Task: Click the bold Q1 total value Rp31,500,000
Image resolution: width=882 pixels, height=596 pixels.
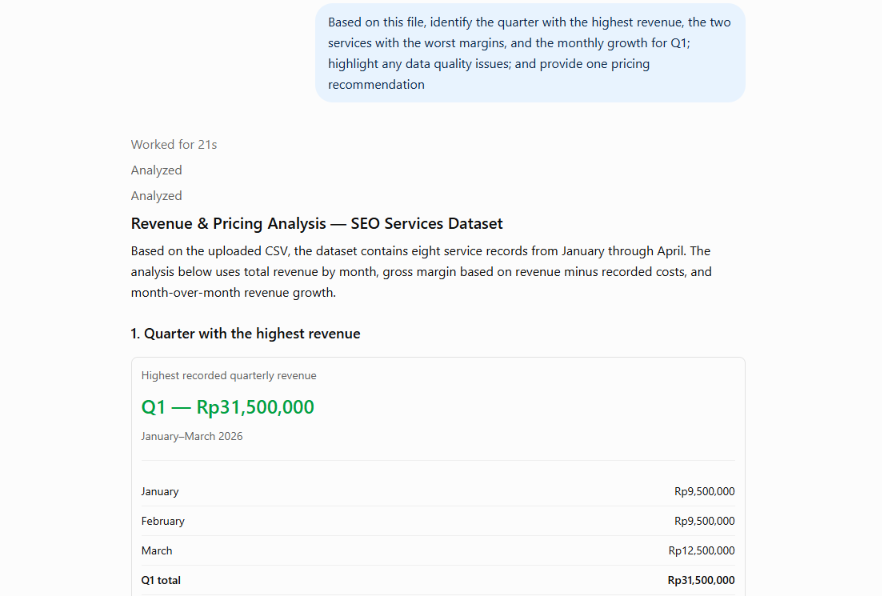Action: tap(701, 580)
